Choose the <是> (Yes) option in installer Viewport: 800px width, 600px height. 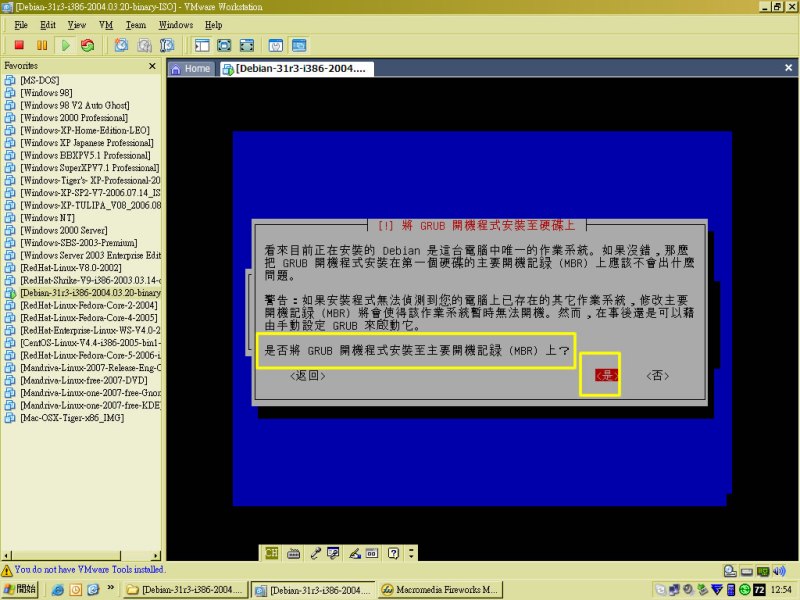[x=606, y=376]
